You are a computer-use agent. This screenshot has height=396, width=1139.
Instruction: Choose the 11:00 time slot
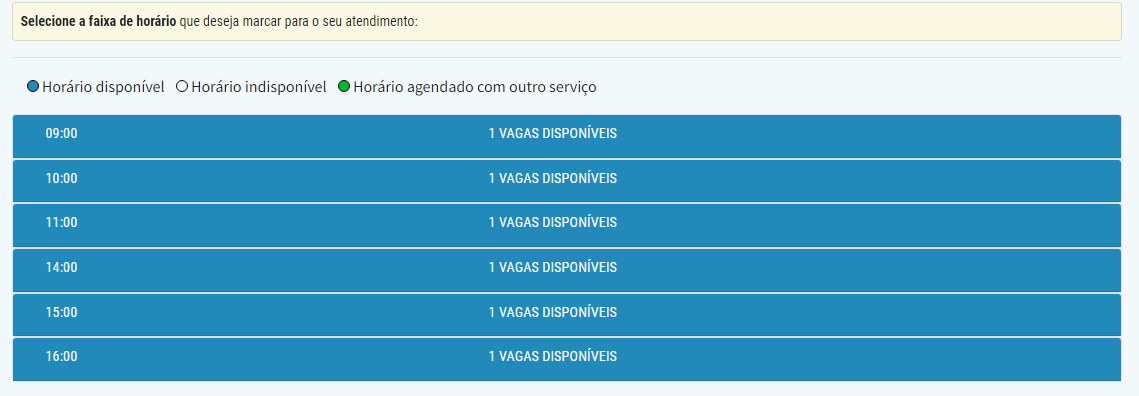pyautogui.click(x=567, y=225)
